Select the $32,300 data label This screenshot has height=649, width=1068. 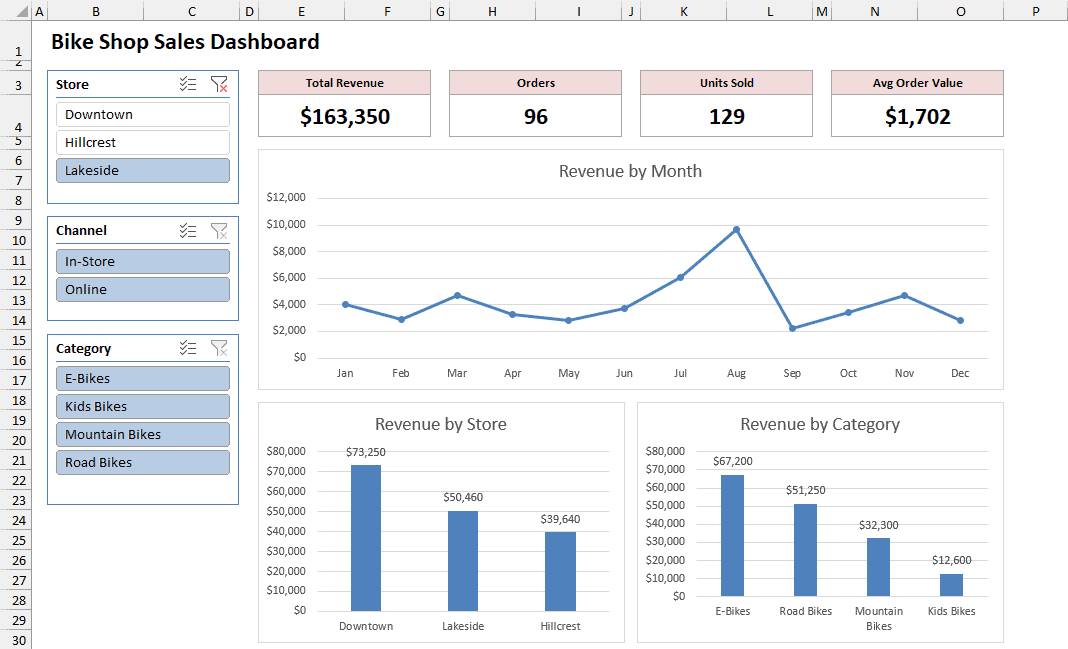pos(879,525)
